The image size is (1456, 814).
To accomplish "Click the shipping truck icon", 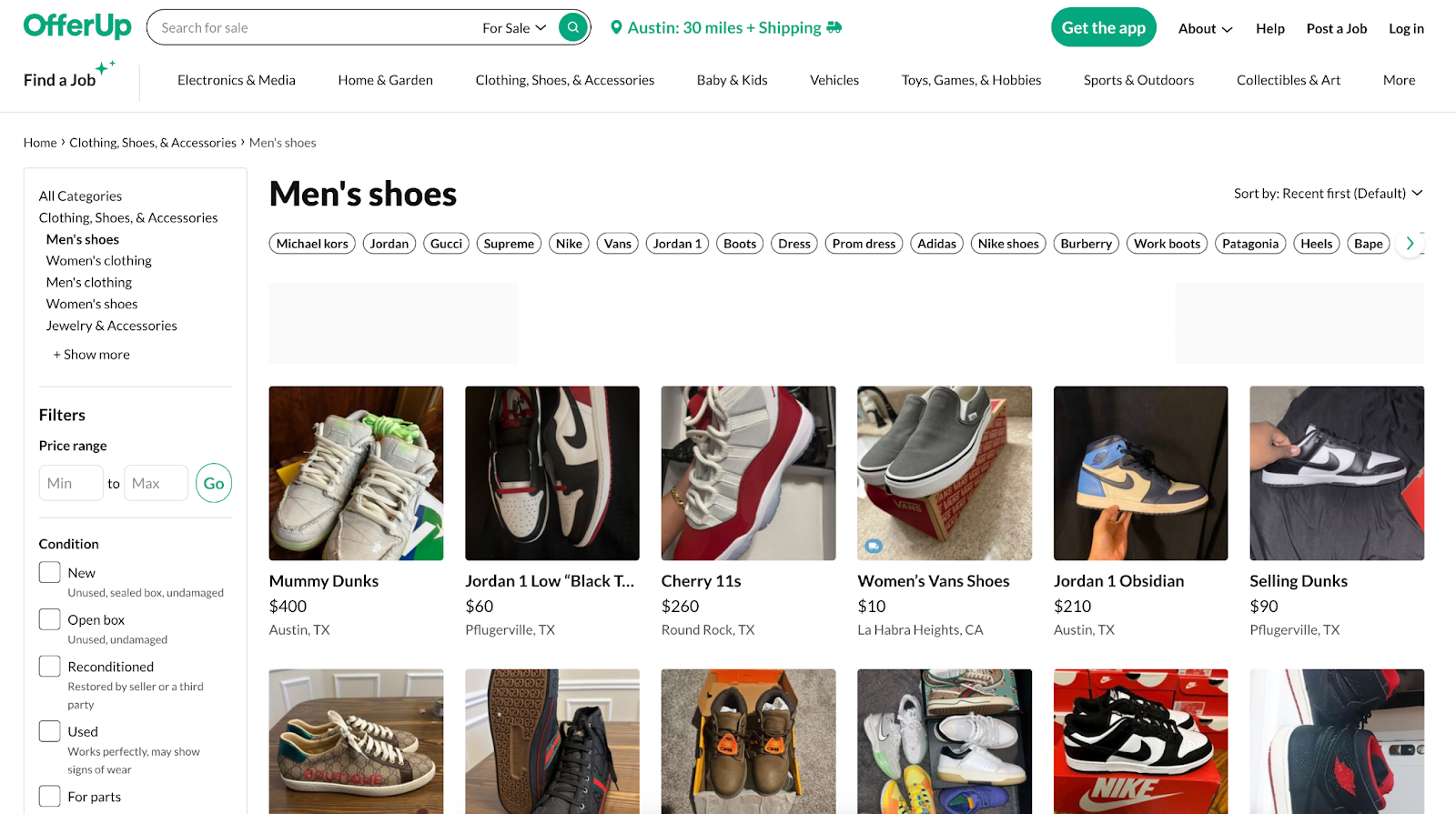I will click(834, 27).
